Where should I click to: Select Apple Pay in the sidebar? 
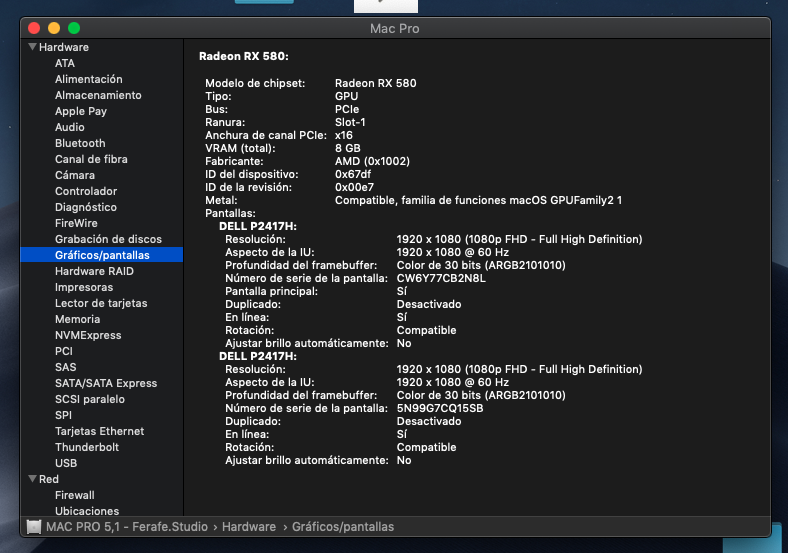(x=81, y=111)
